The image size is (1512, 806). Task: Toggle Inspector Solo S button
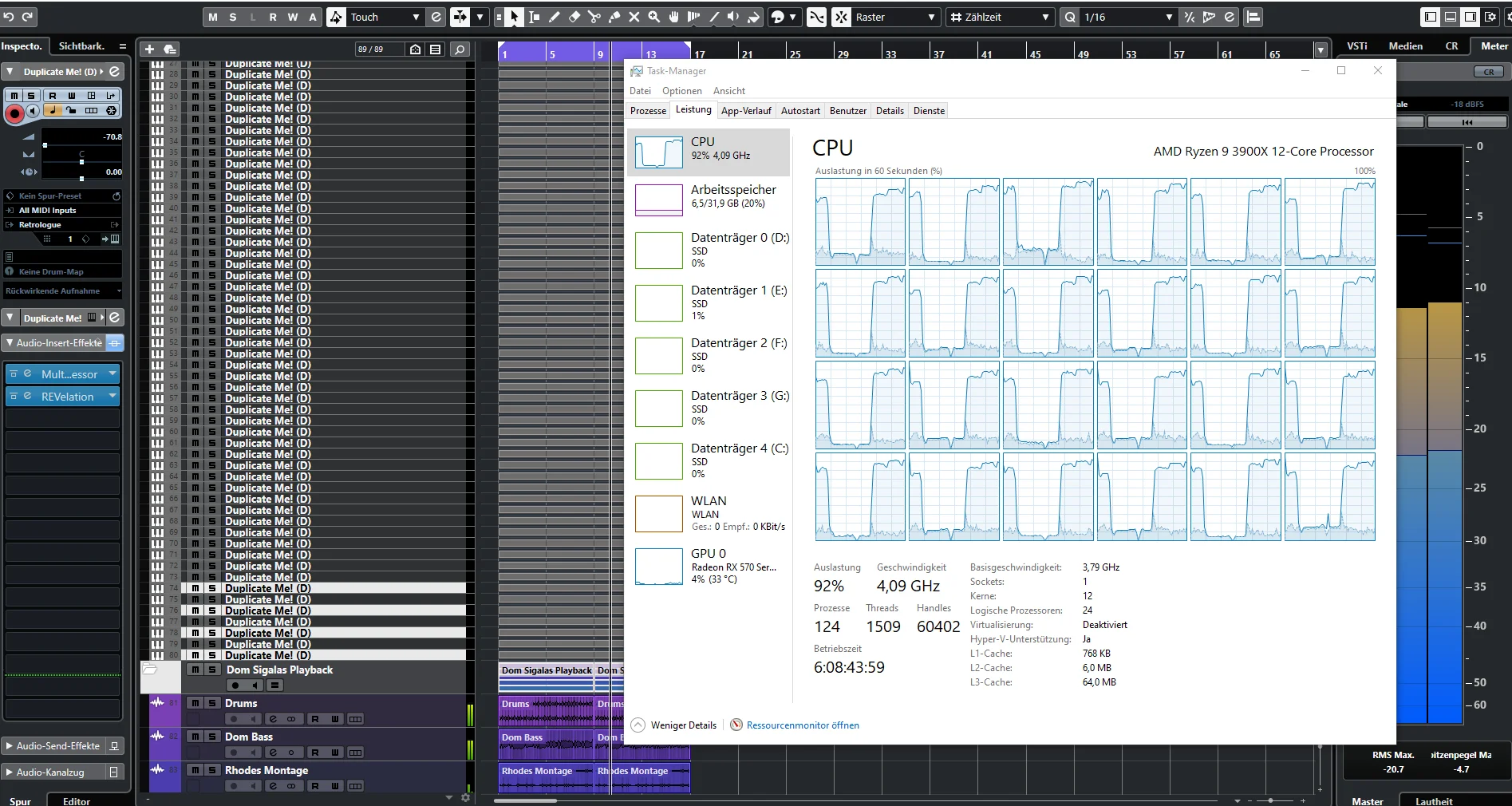click(x=32, y=95)
